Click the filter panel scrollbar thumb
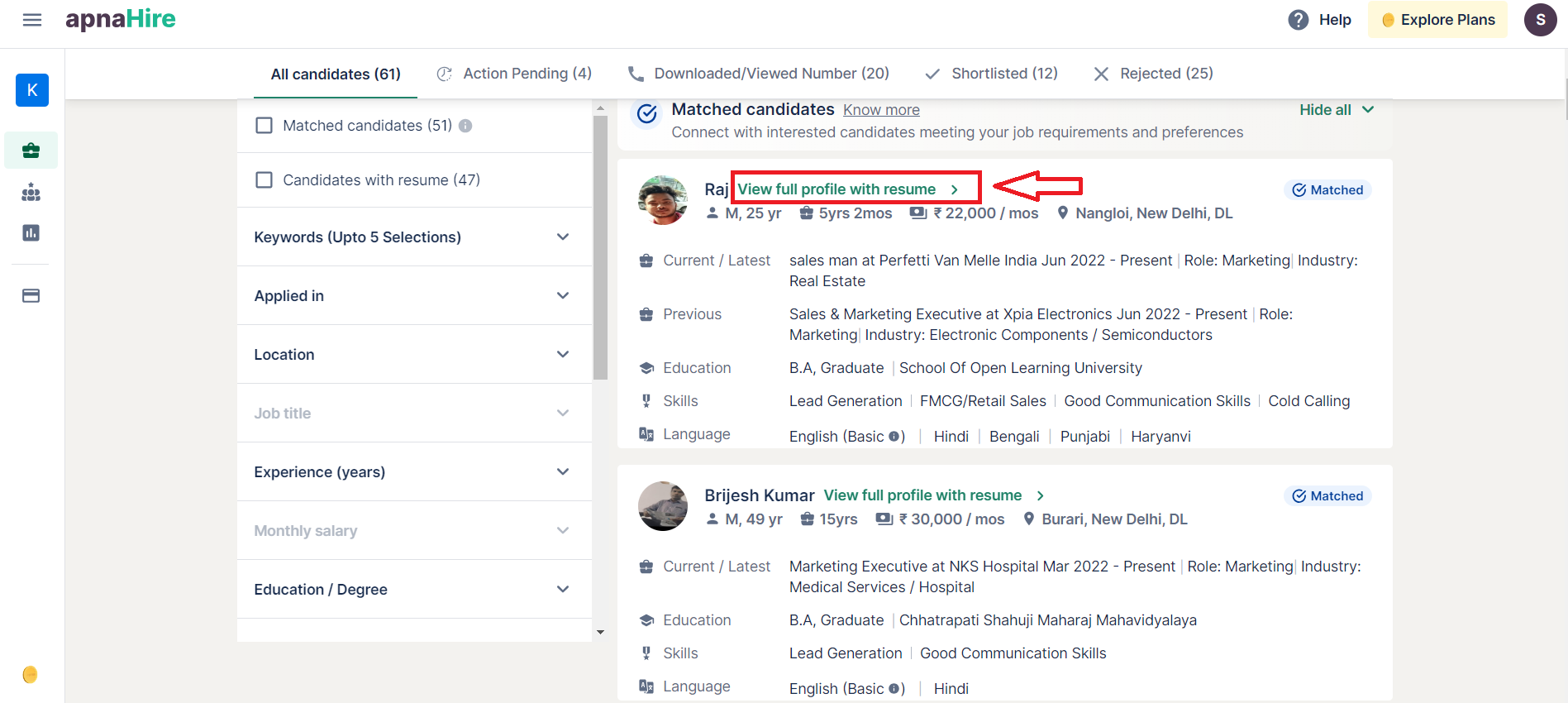 [600, 248]
